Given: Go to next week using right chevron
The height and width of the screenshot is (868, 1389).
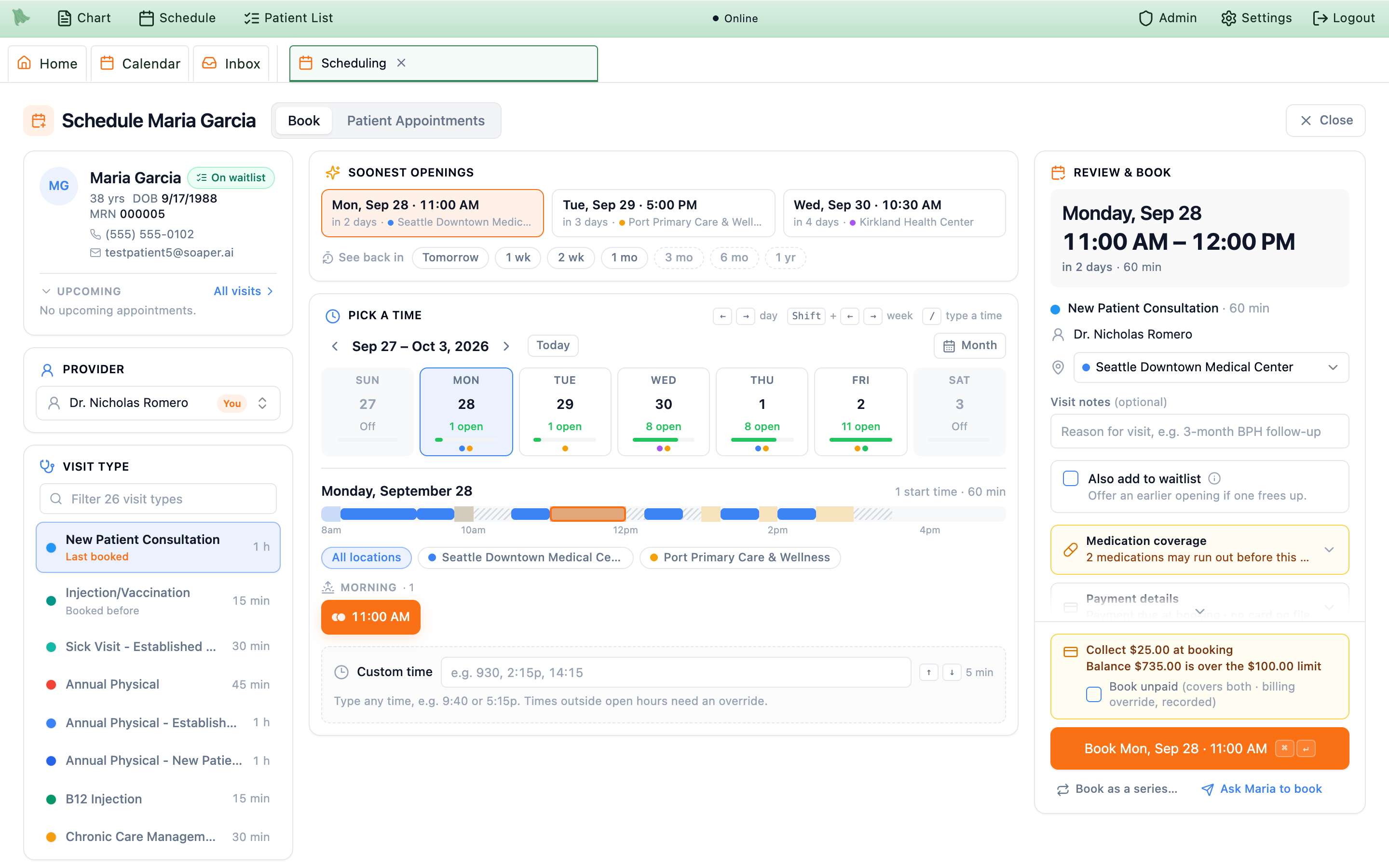Looking at the screenshot, I should pos(506,346).
